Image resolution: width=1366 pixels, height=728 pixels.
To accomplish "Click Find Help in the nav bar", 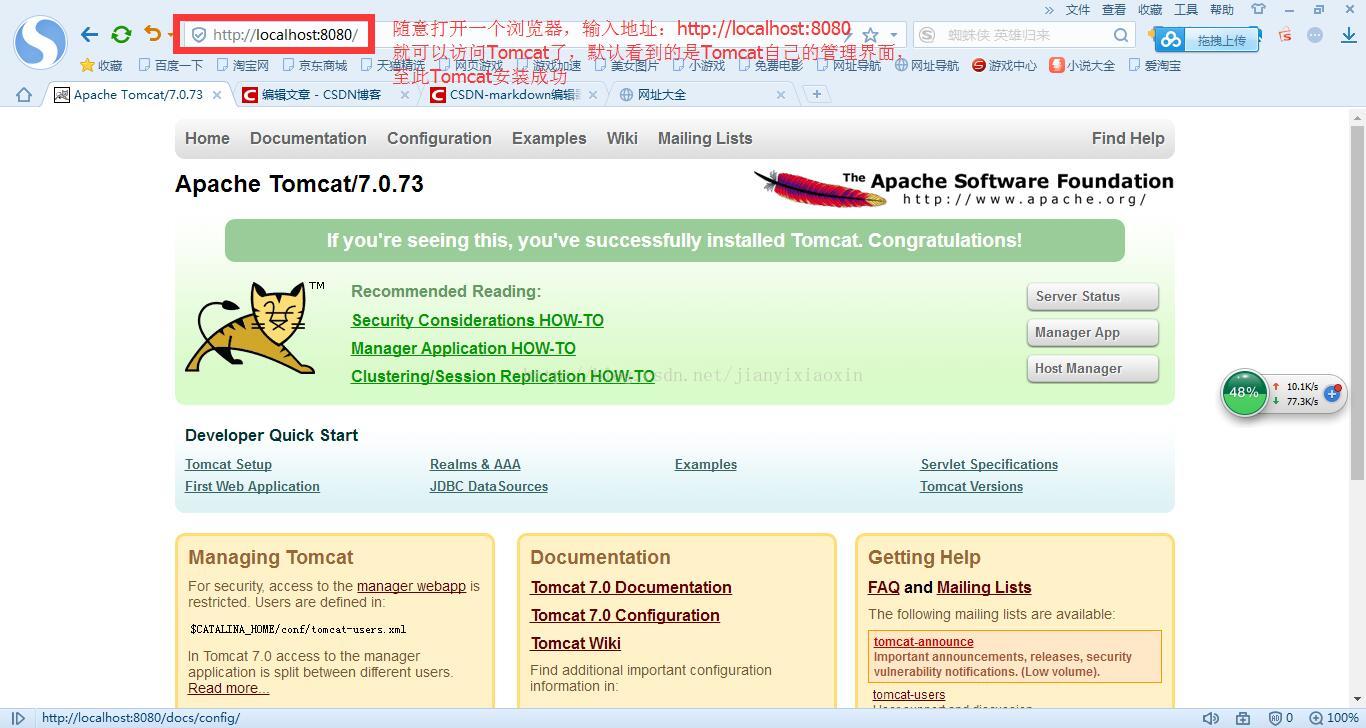I will click(1128, 138).
